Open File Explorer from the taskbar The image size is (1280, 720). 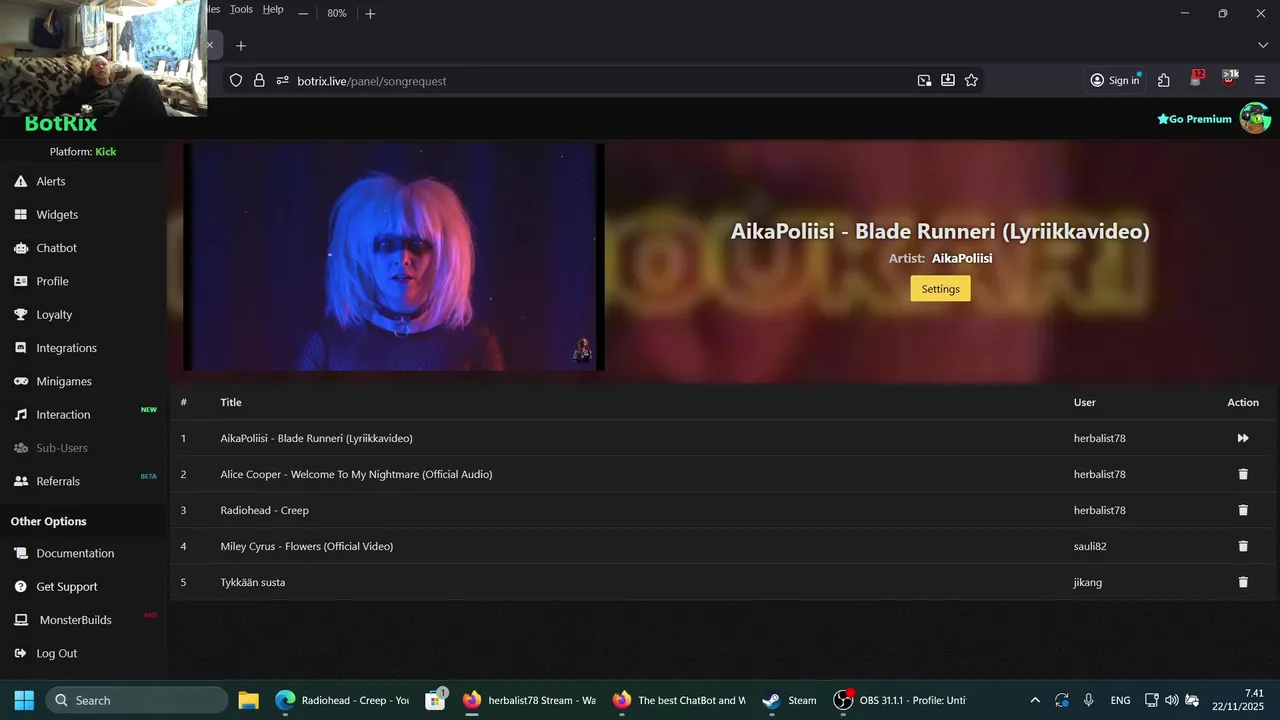248,700
